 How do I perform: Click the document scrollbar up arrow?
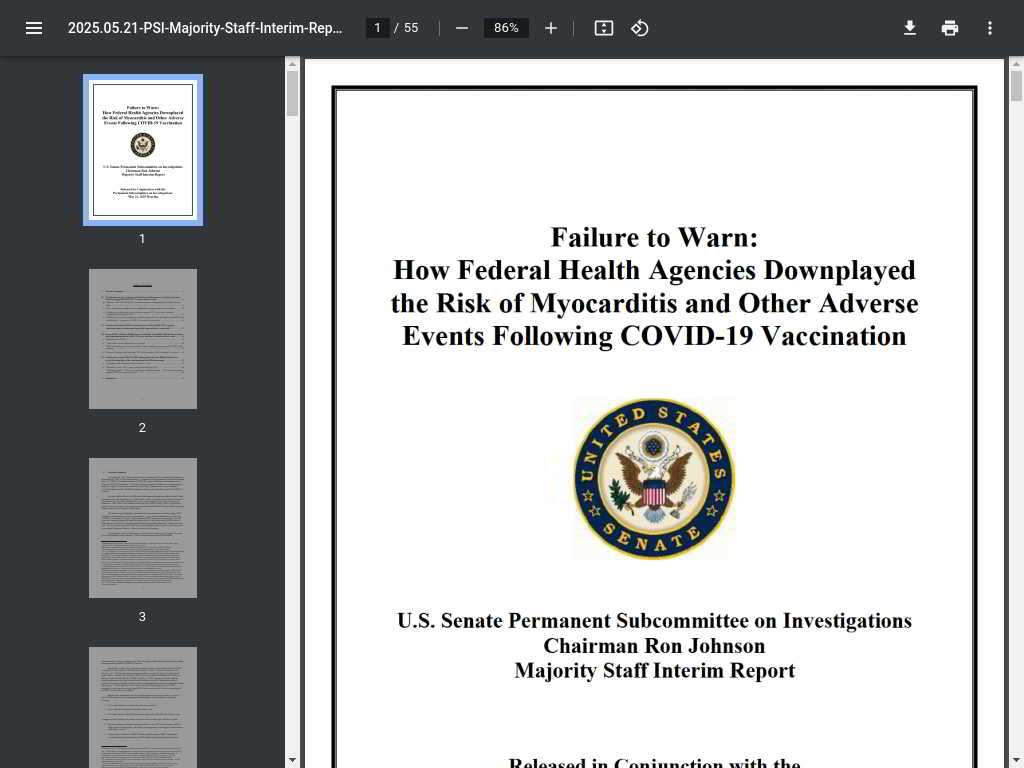[1016, 63]
